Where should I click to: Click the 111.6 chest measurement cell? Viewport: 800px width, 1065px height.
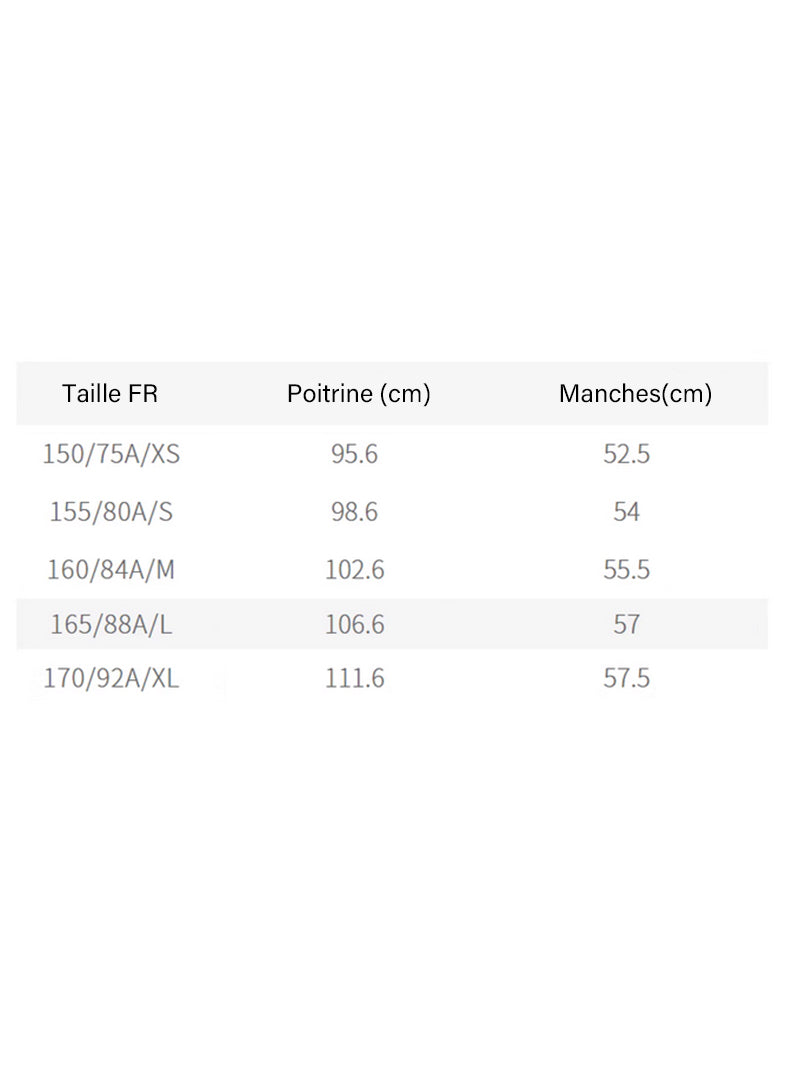click(354, 678)
